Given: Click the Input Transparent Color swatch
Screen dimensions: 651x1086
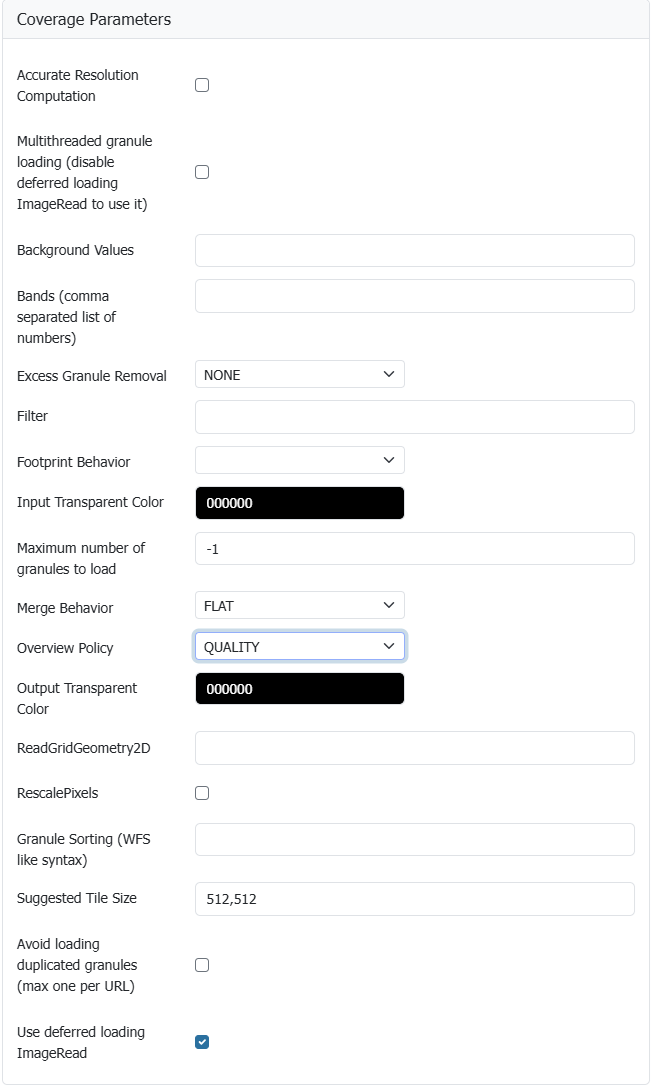Looking at the screenshot, I should (x=299, y=503).
